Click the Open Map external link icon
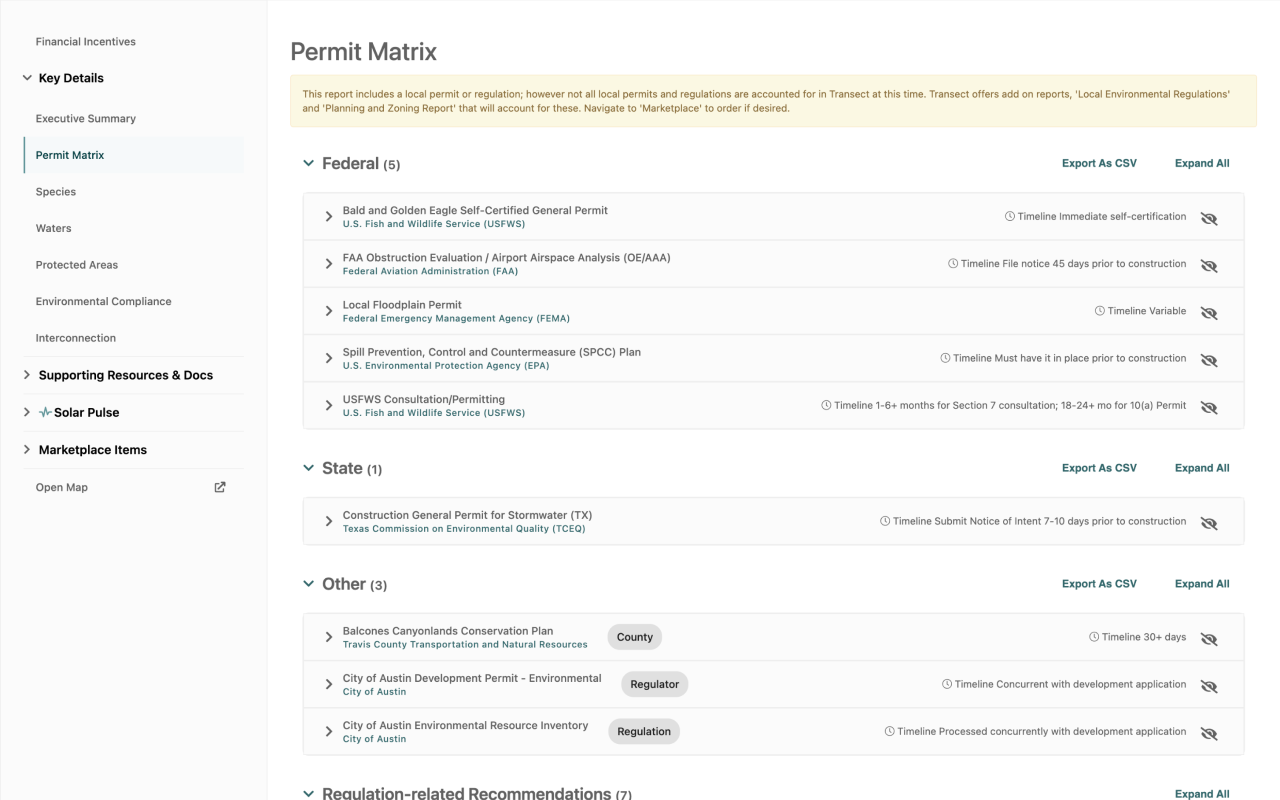 pos(220,487)
